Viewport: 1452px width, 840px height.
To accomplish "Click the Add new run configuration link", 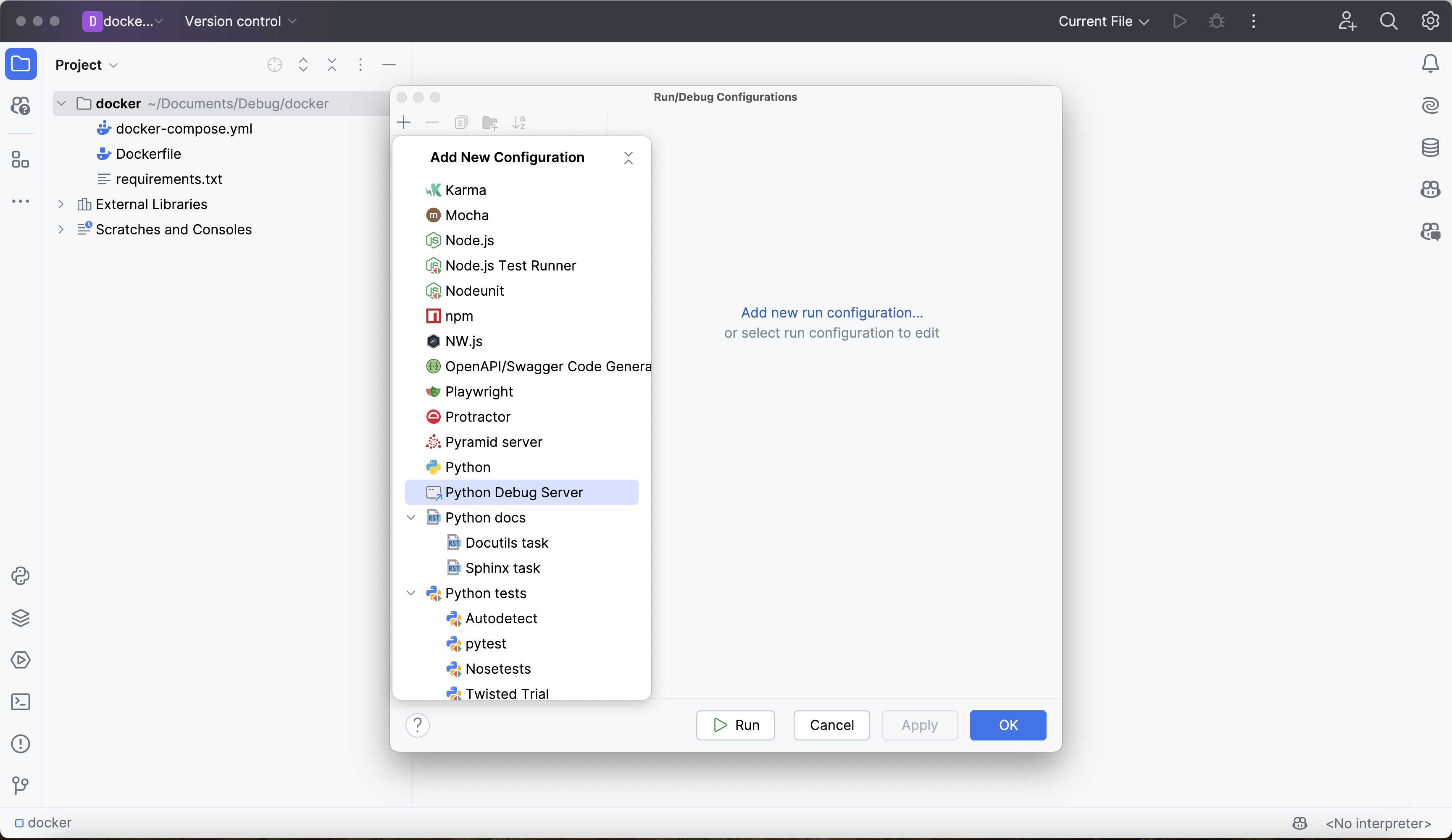I will (x=831, y=313).
